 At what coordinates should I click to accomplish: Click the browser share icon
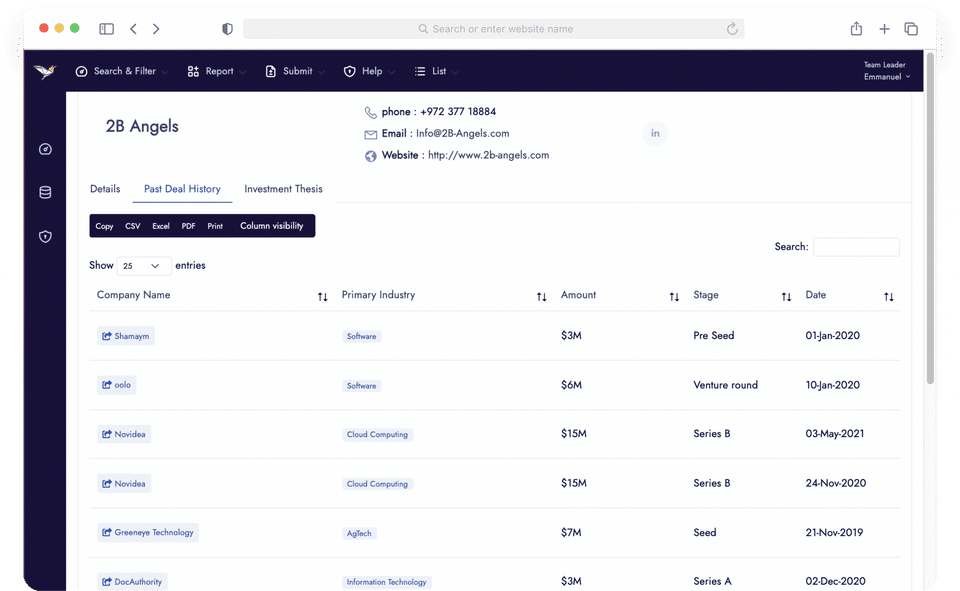[857, 29]
